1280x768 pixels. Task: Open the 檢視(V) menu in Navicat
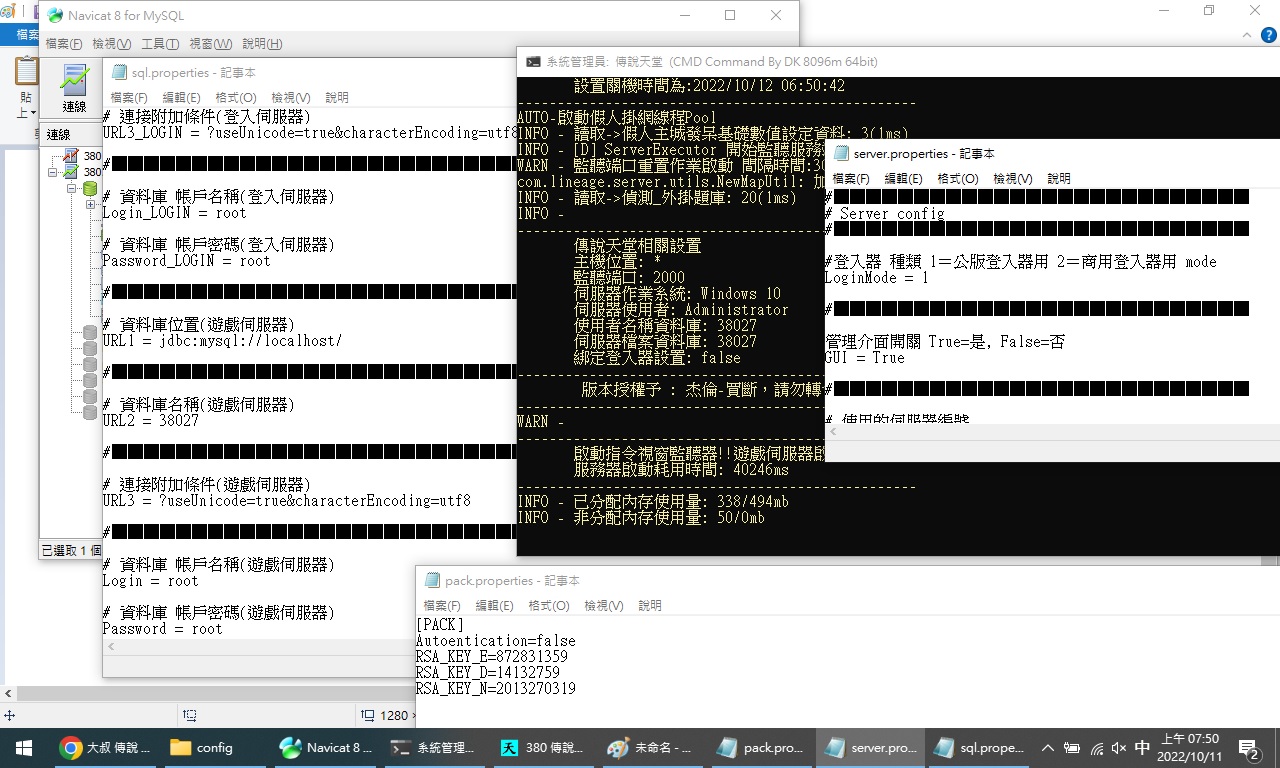(x=111, y=44)
